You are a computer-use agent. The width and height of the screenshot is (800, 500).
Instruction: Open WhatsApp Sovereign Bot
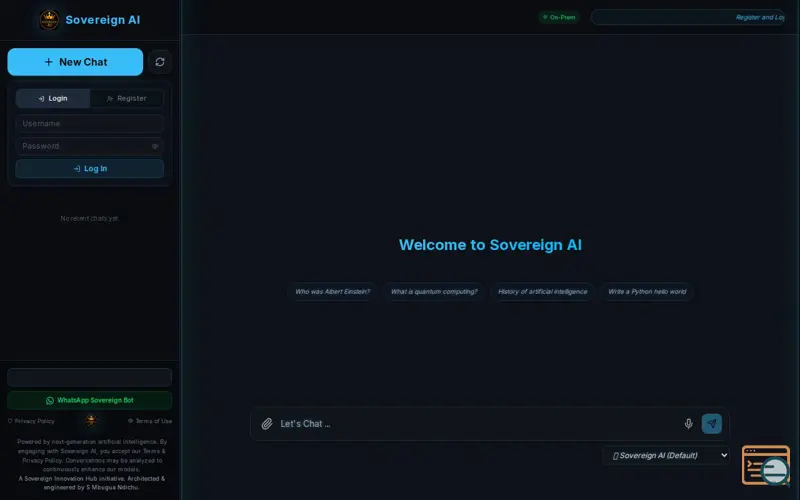(x=89, y=401)
